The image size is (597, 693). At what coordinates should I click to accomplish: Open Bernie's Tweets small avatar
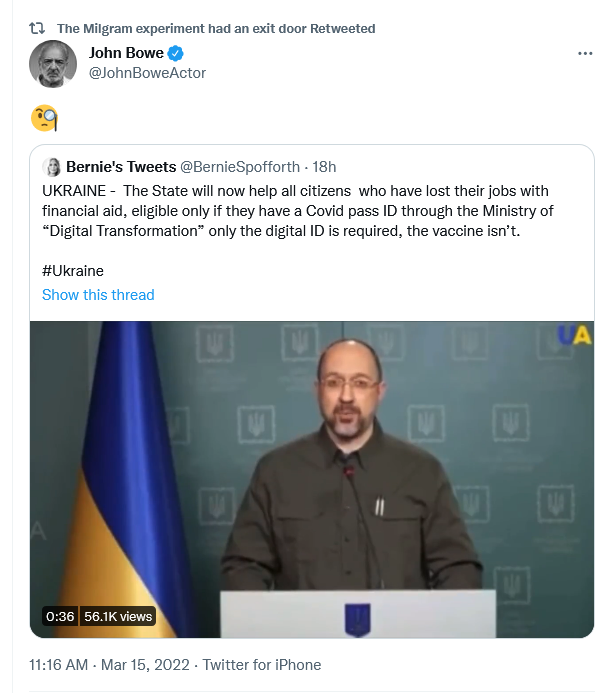52,167
